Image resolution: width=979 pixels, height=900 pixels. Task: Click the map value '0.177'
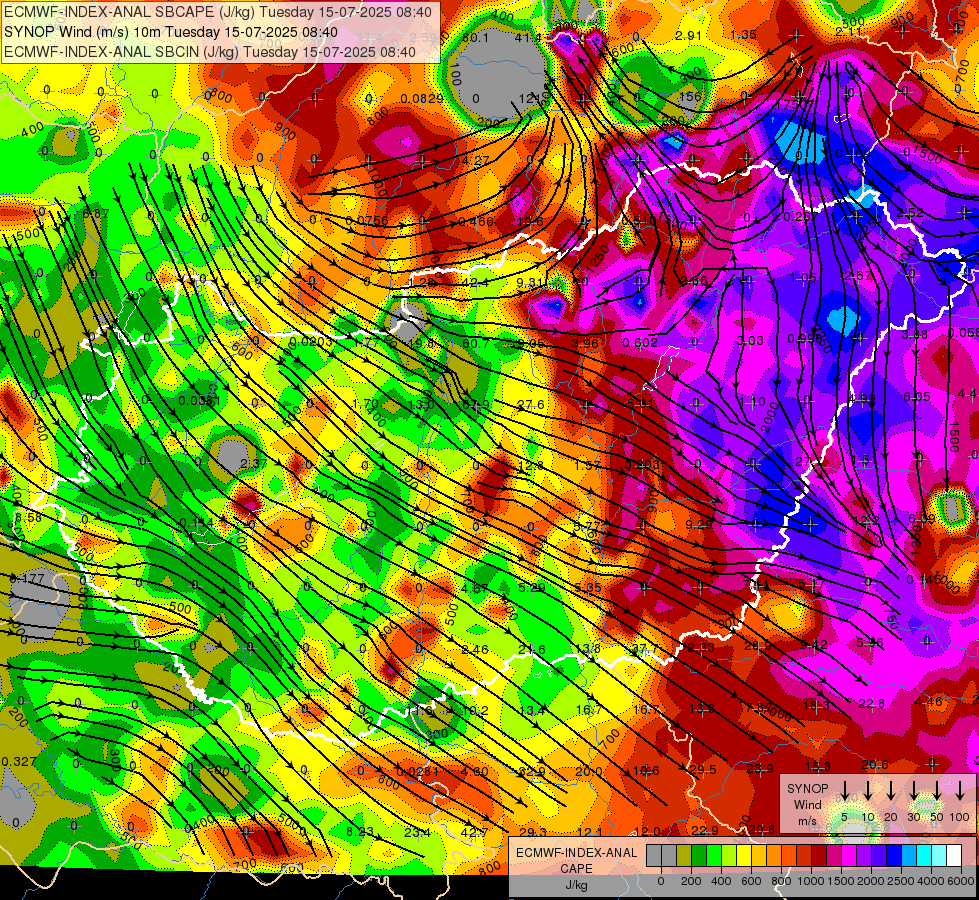(x=27, y=579)
